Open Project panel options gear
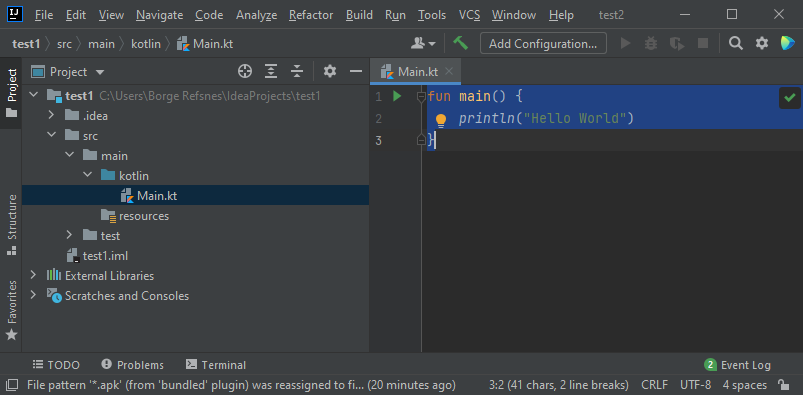This screenshot has height=395, width=803. [330, 72]
